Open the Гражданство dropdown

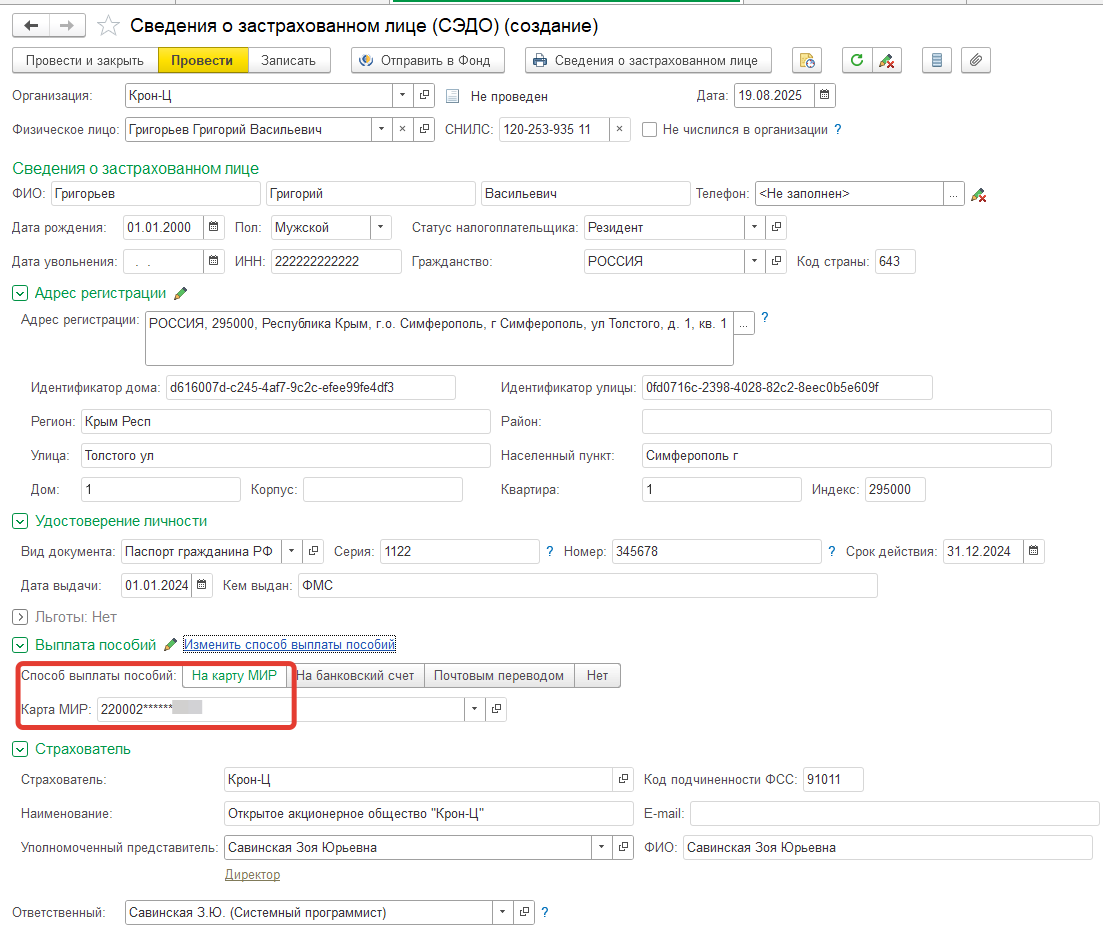pyautogui.click(x=754, y=261)
